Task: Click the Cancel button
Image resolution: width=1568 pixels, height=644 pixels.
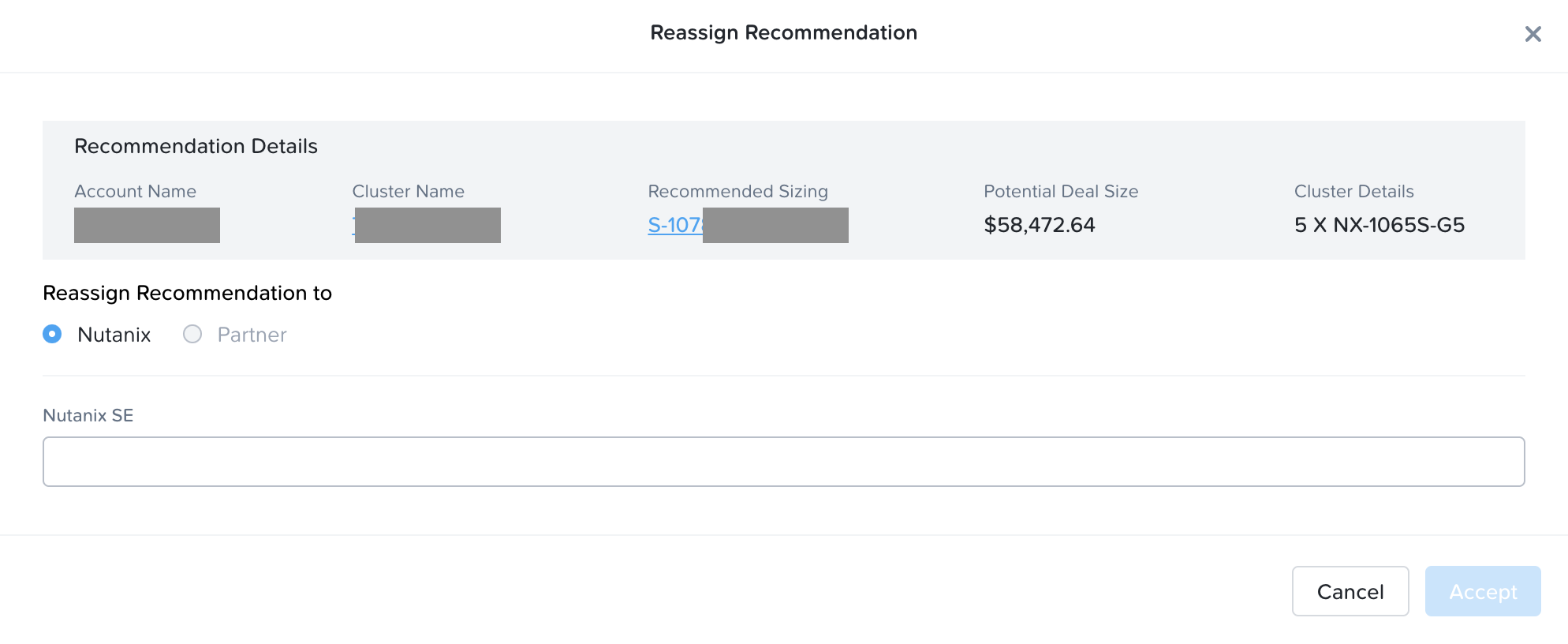Action: point(1350,591)
